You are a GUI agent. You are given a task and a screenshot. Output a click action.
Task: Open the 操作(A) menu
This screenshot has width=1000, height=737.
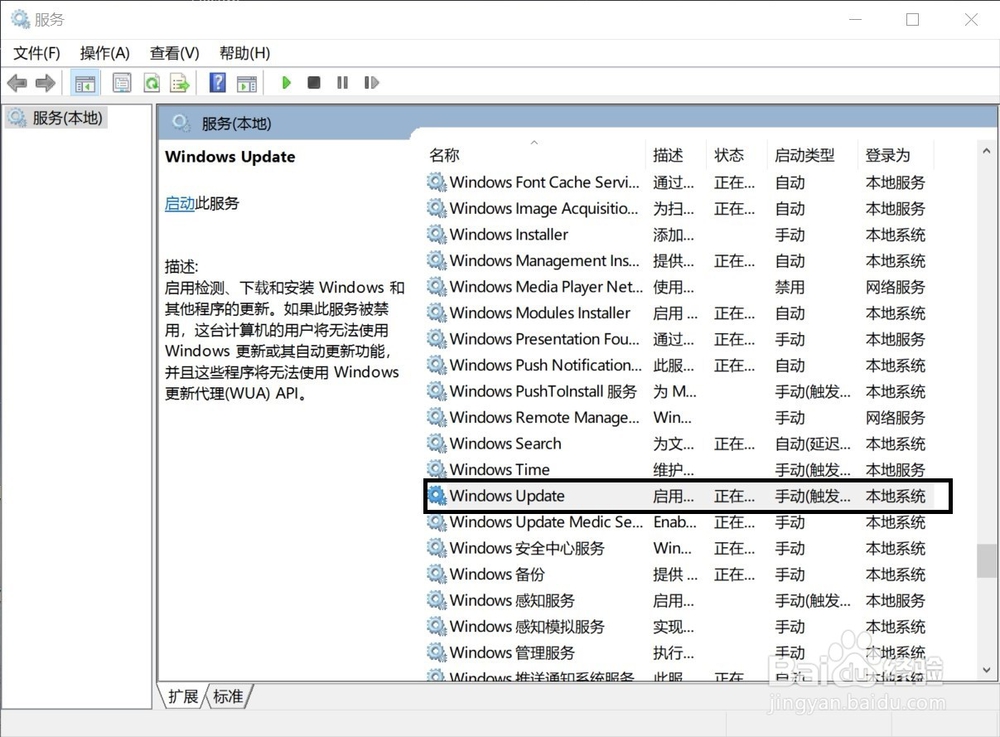point(105,53)
